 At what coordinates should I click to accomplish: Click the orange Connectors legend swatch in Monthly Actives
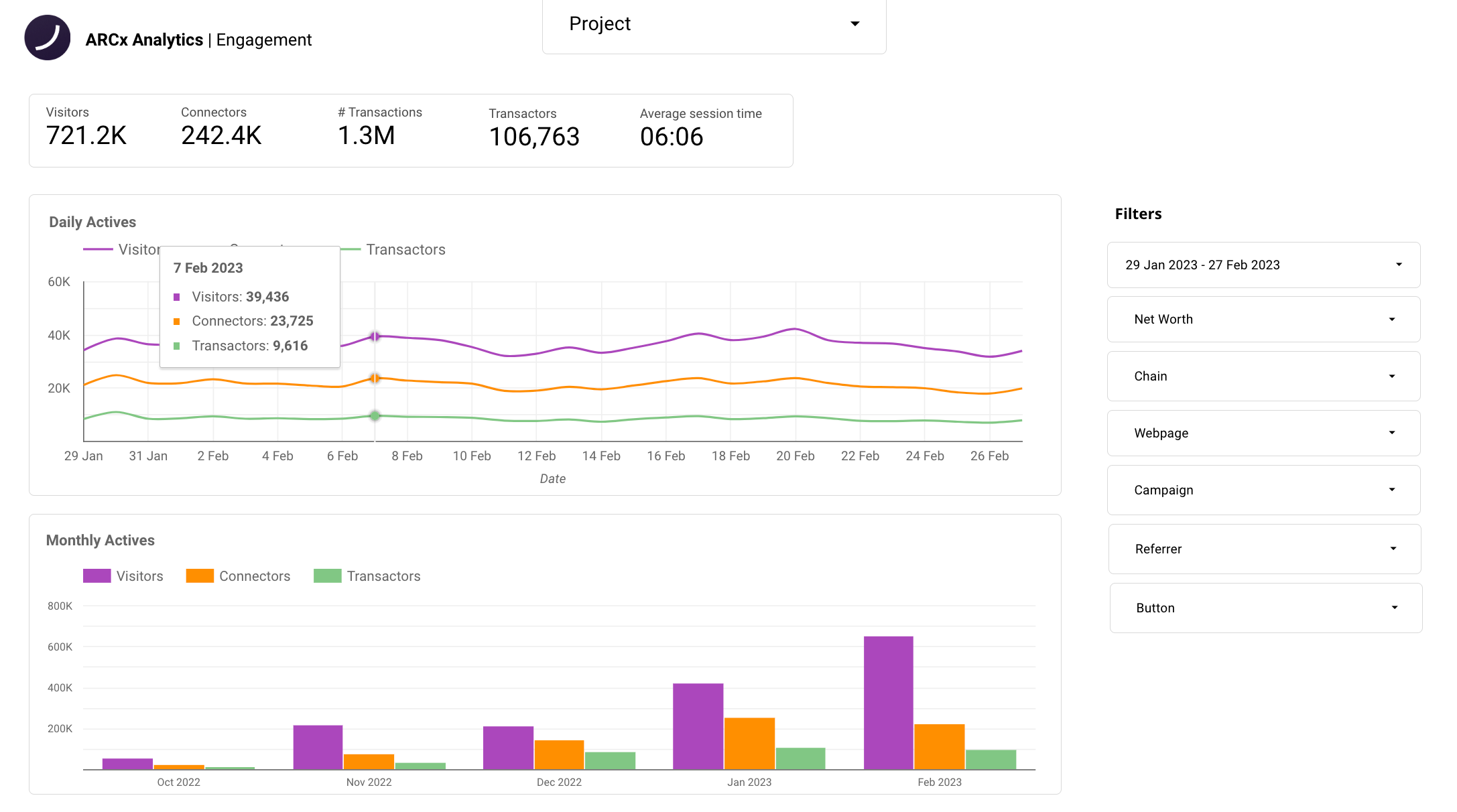(x=199, y=576)
